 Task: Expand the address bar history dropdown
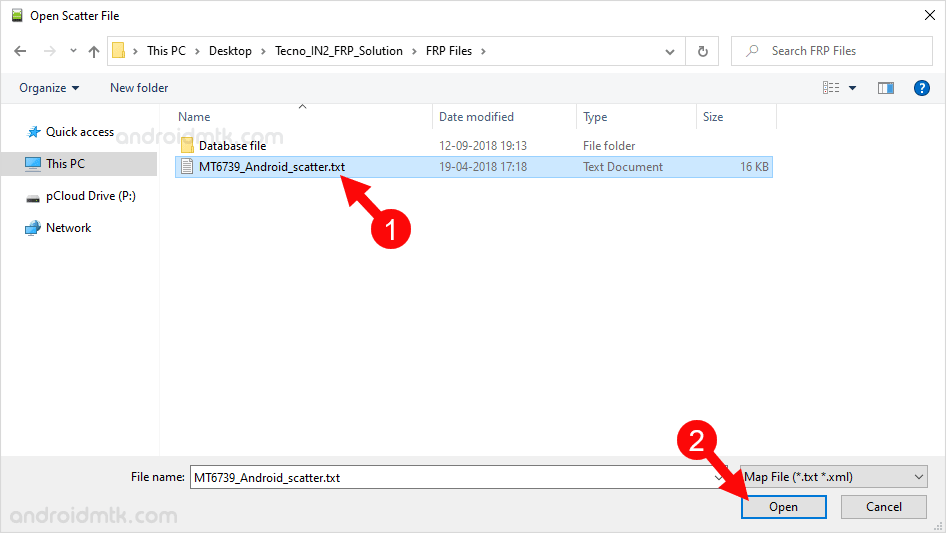click(669, 51)
